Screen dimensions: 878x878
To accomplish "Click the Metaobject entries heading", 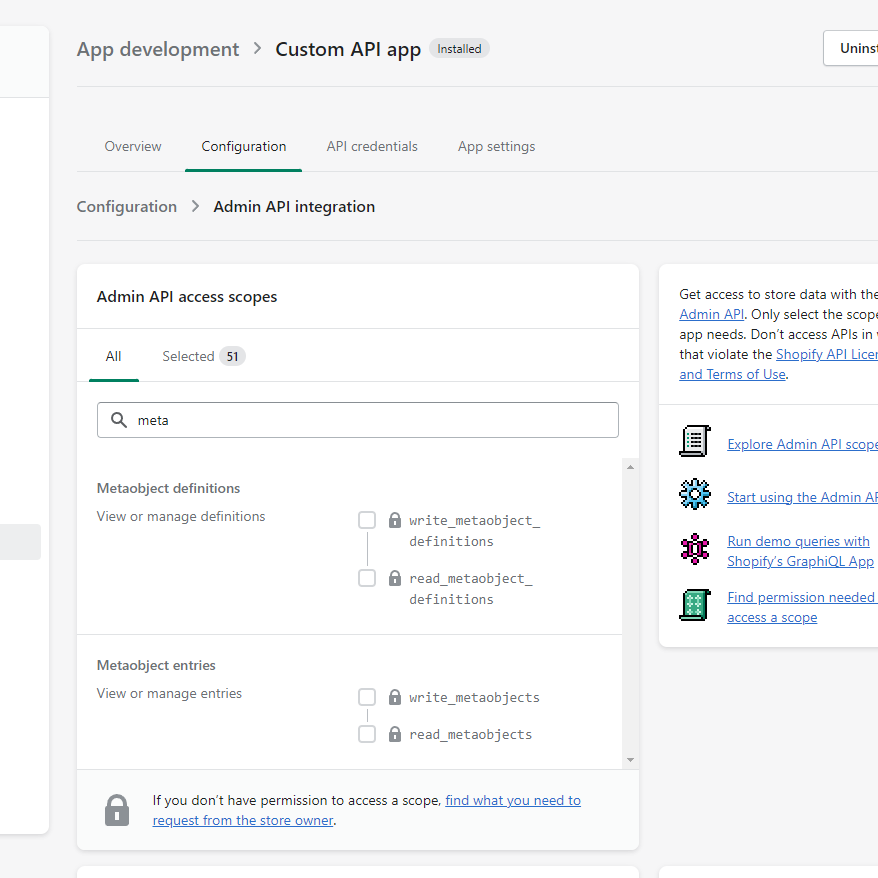I will pos(156,665).
